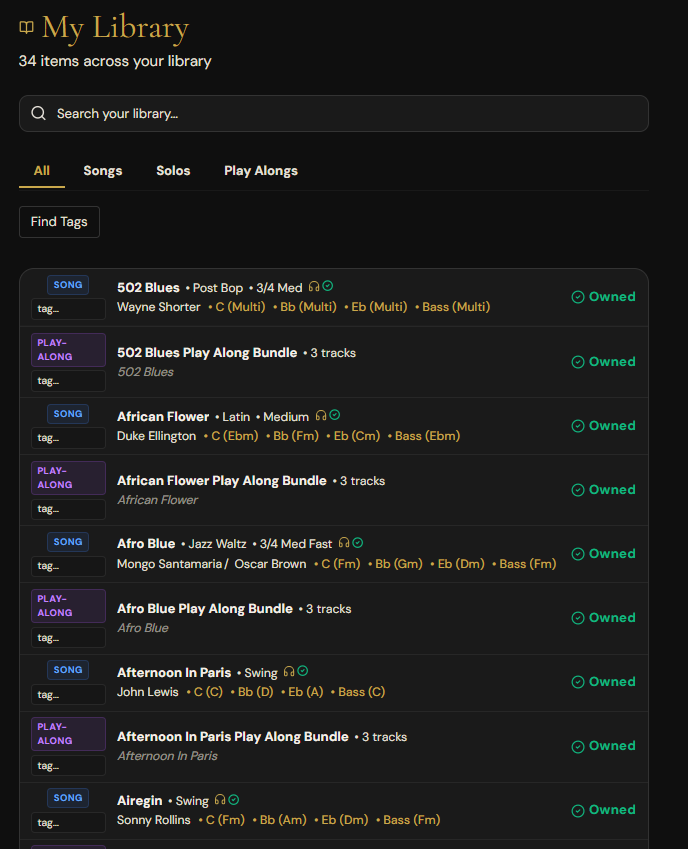Viewport: 688px width, 849px height.
Task: Click headphones icon on Afro Blue row
Action: point(344,543)
